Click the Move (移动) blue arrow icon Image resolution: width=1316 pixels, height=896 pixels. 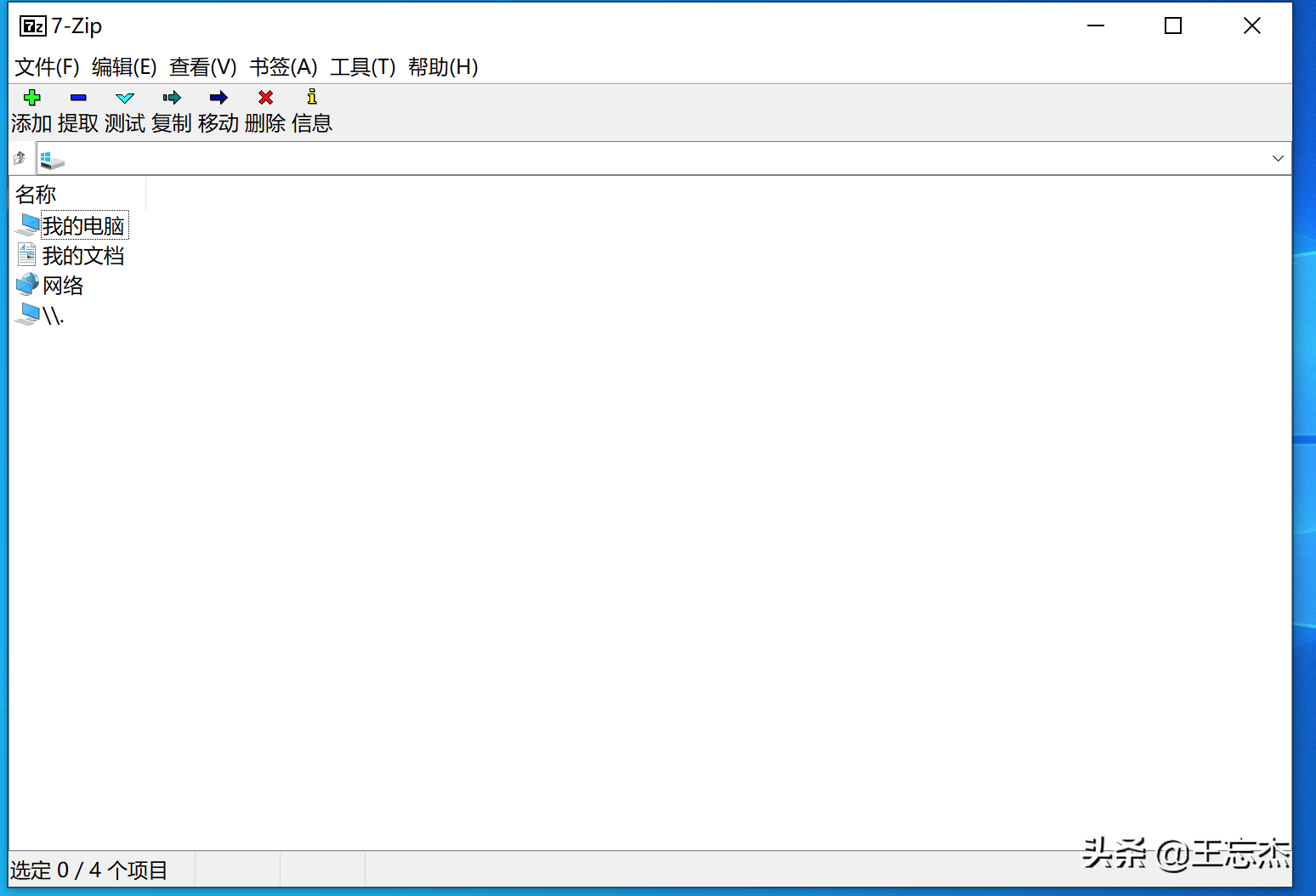(218, 97)
